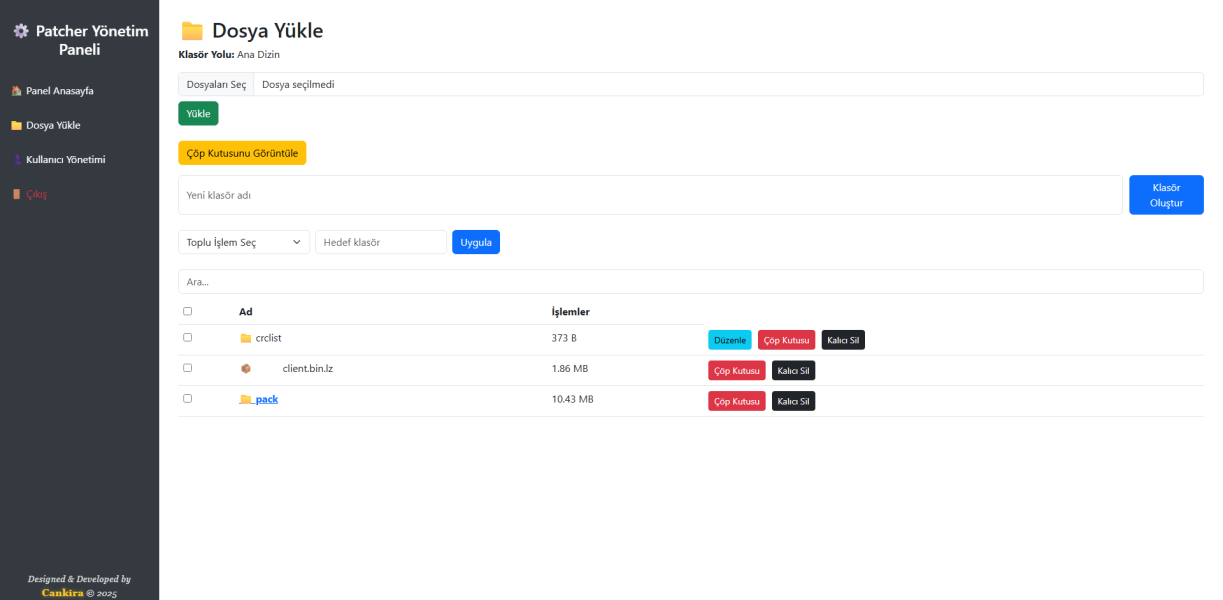Click the folder icon of the crclist row
Viewport: 1223px width, 600px height.
[246, 339]
